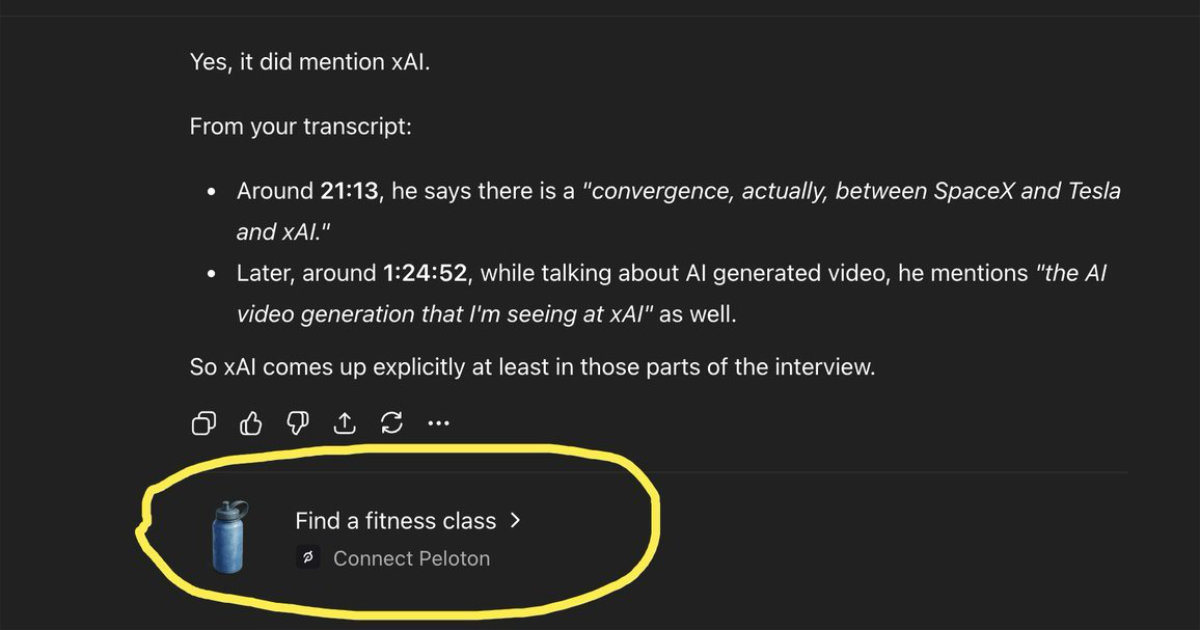Image resolution: width=1200 pixels, height=630 pixels.
Task: Click the share/export arrow icon
Action: [344, 424]
